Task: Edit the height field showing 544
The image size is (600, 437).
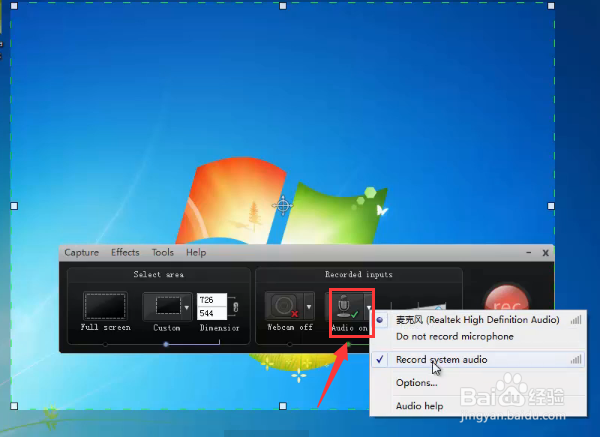Action: point(212,313)
